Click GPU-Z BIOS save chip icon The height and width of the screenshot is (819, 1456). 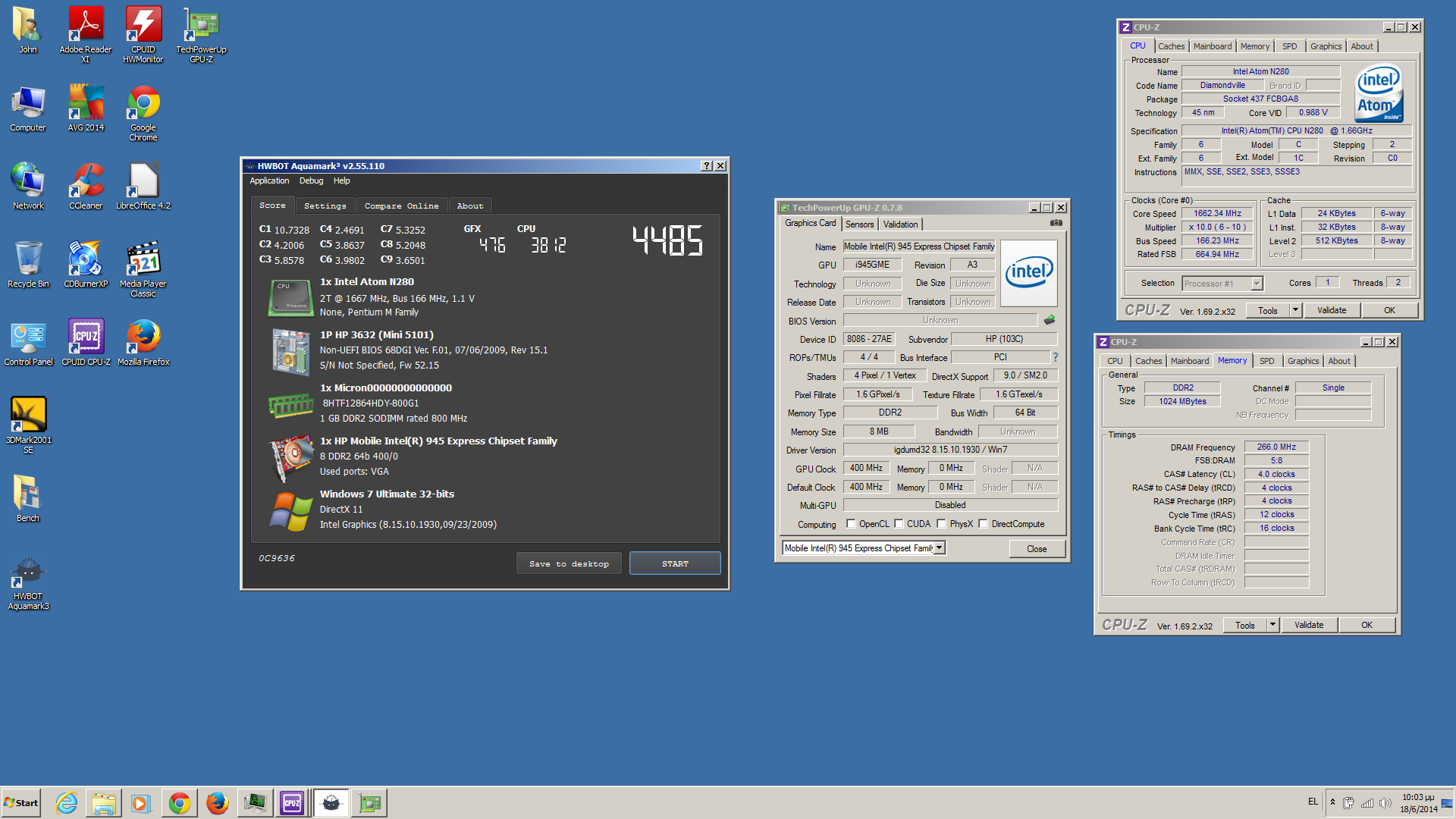[x=1050, y=320]
